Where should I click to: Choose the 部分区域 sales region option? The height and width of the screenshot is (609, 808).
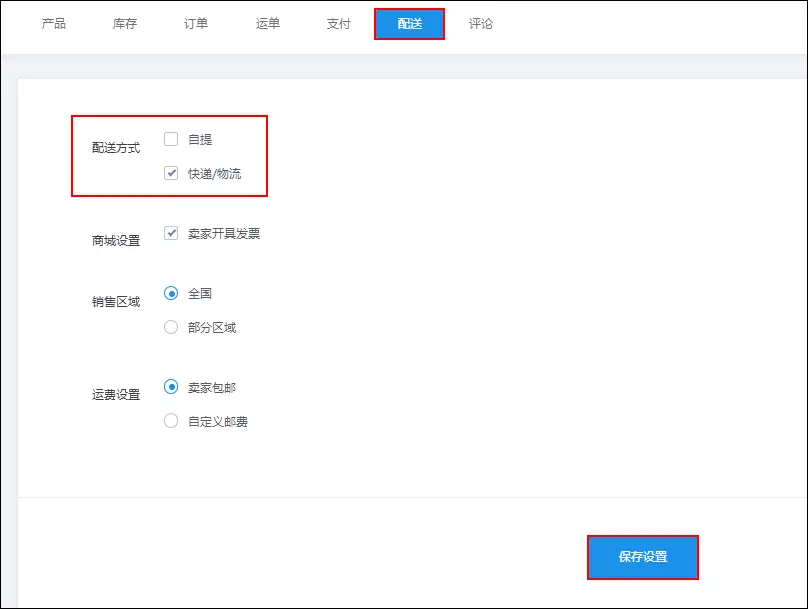click(171, 327)
